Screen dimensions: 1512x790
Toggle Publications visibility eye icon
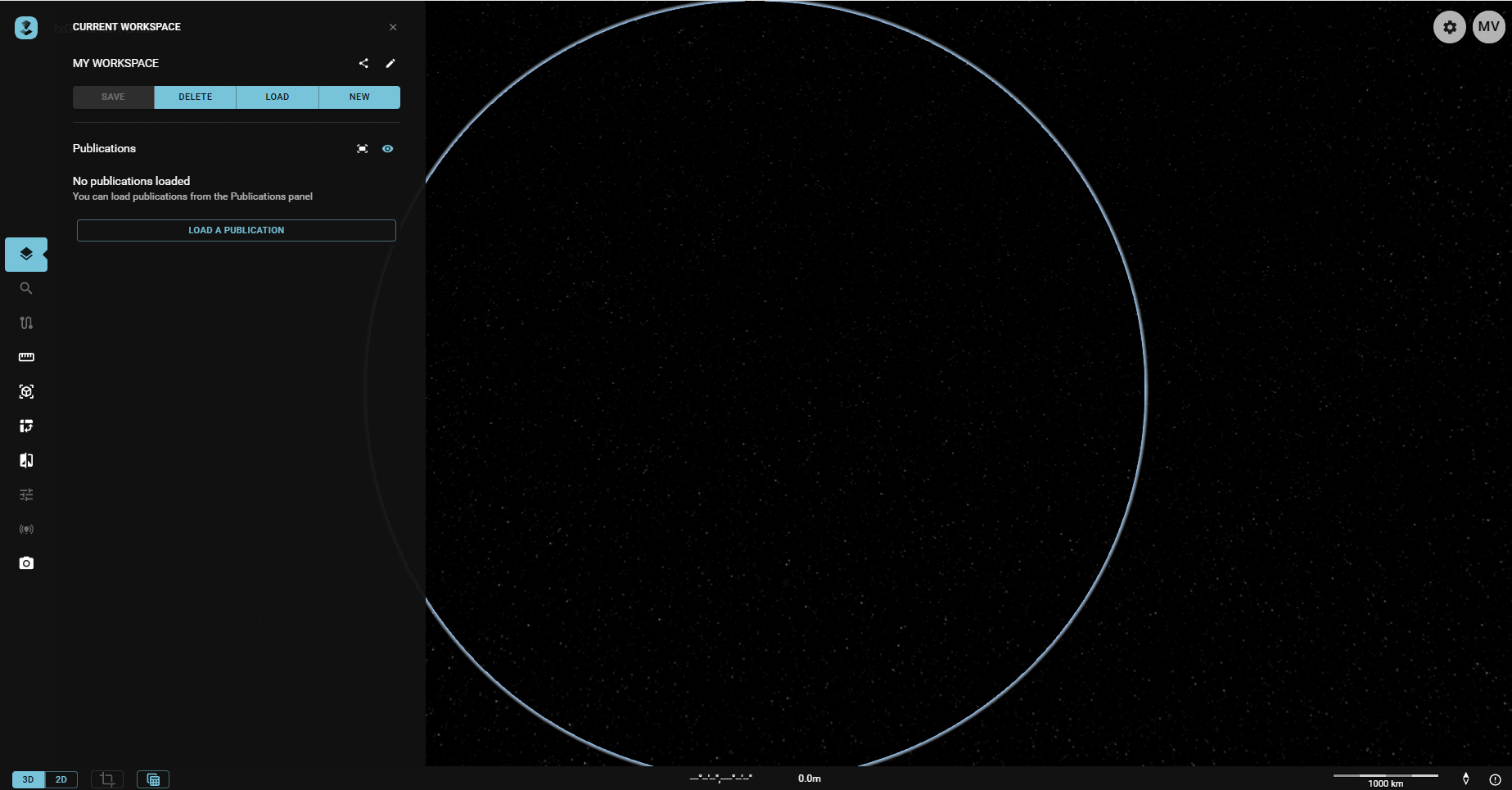388,148
